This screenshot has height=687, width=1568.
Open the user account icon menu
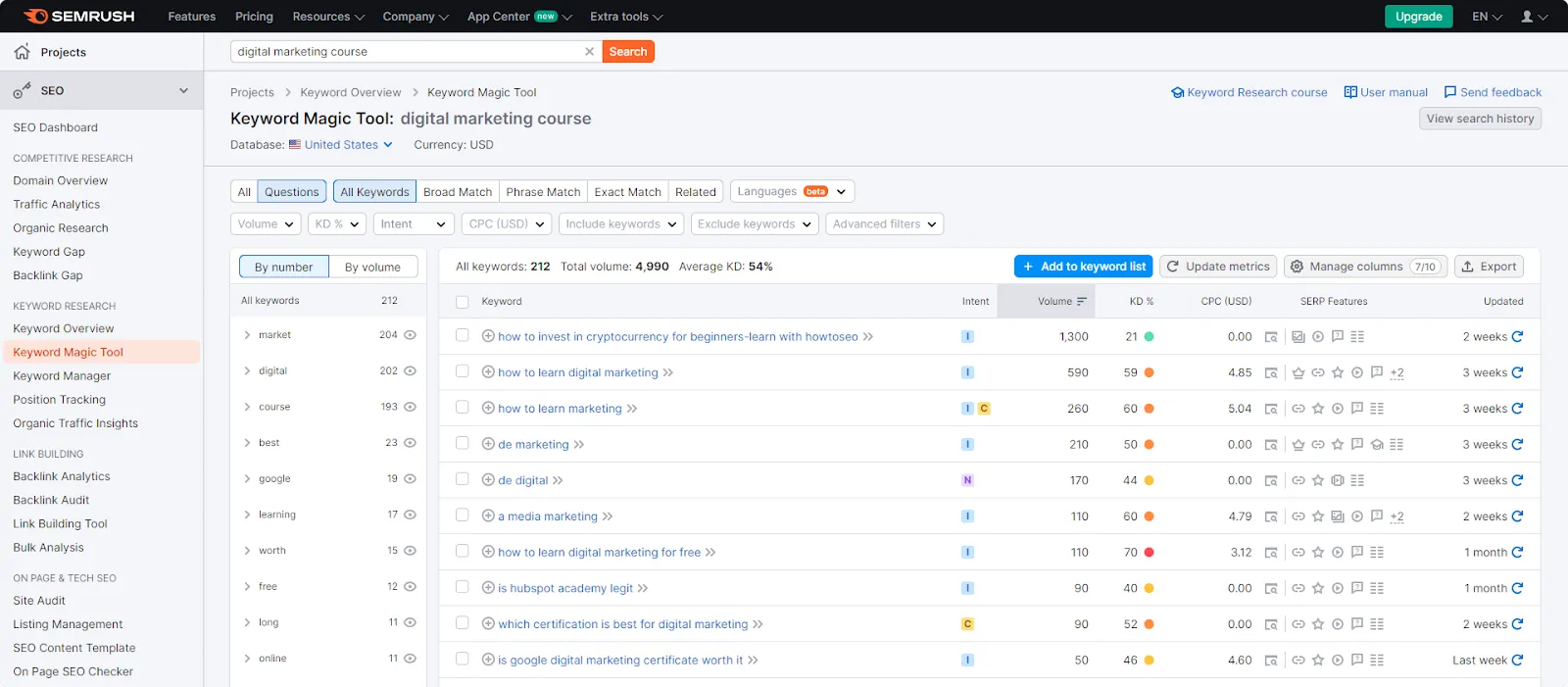(x=1534, y=17)
